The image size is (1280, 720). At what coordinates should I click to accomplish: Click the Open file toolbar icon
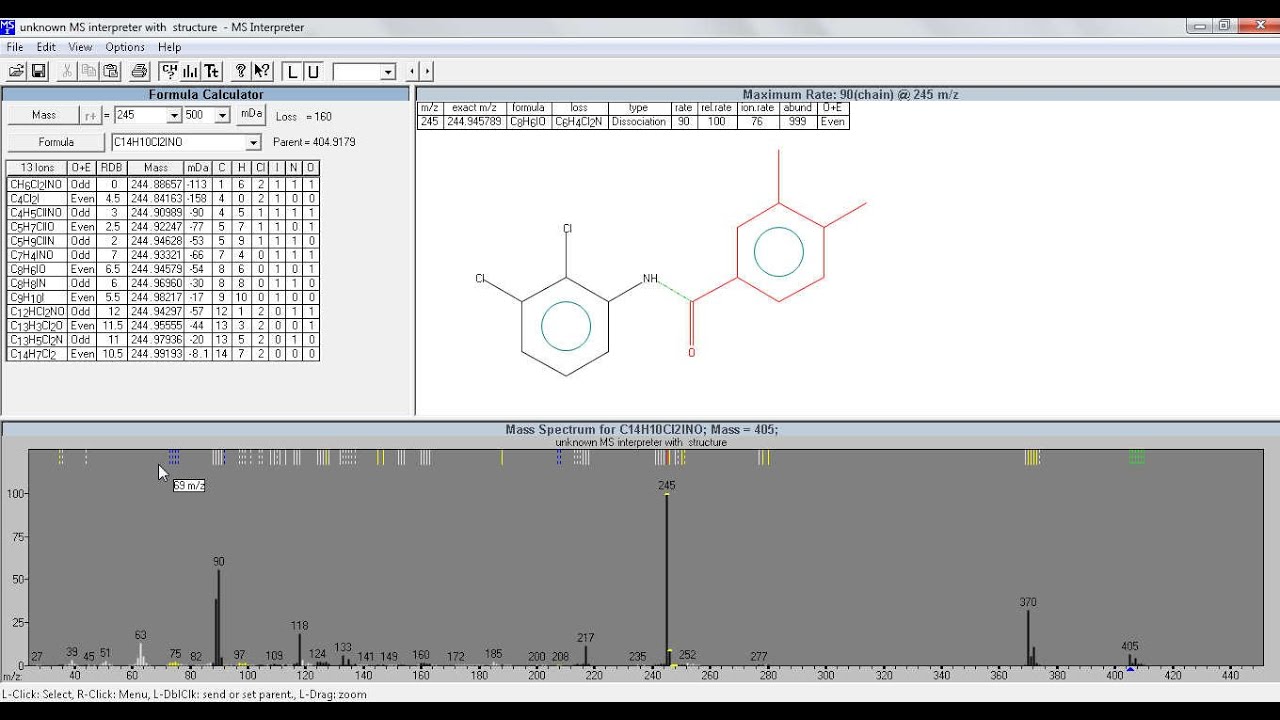point(16,71)
